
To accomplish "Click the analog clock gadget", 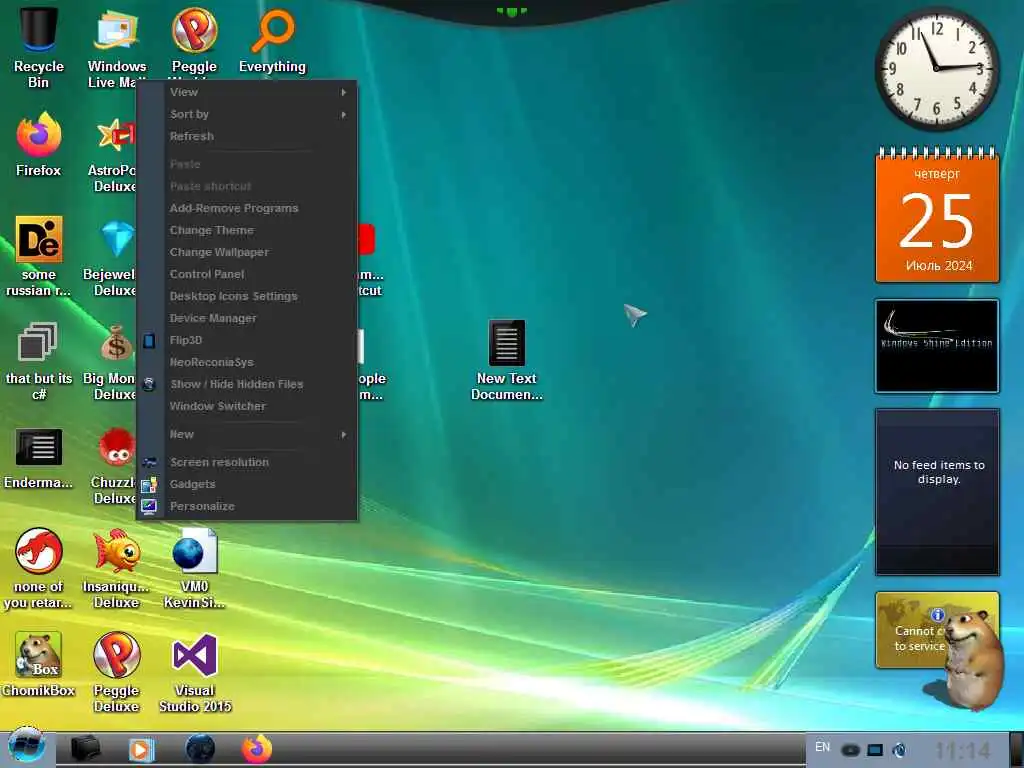I will (x=937, y=69).
